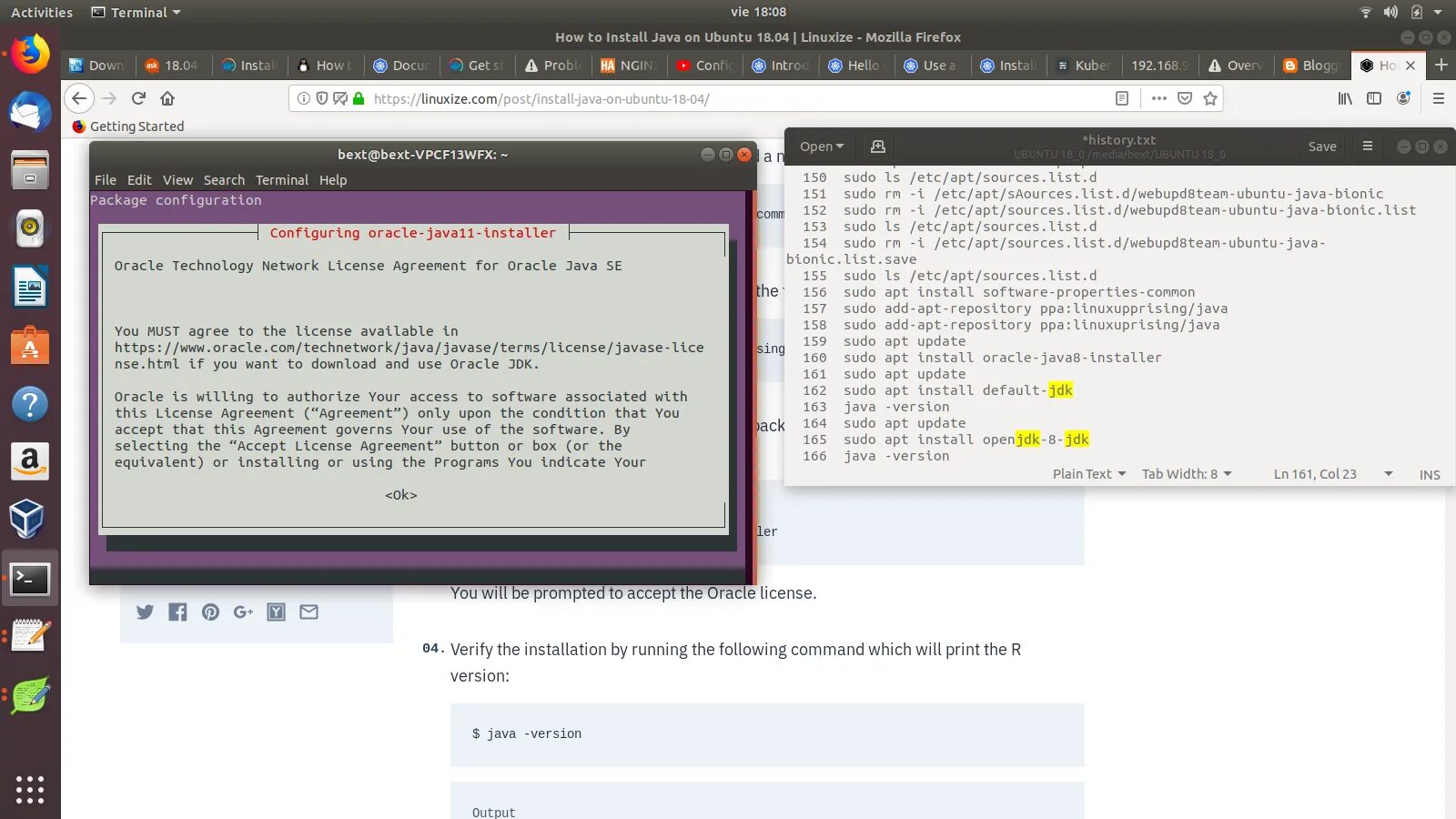Toggle INS overwrite mode indicator
Viewport: 1456px width, 819px height.
(x=1430, y=474)
